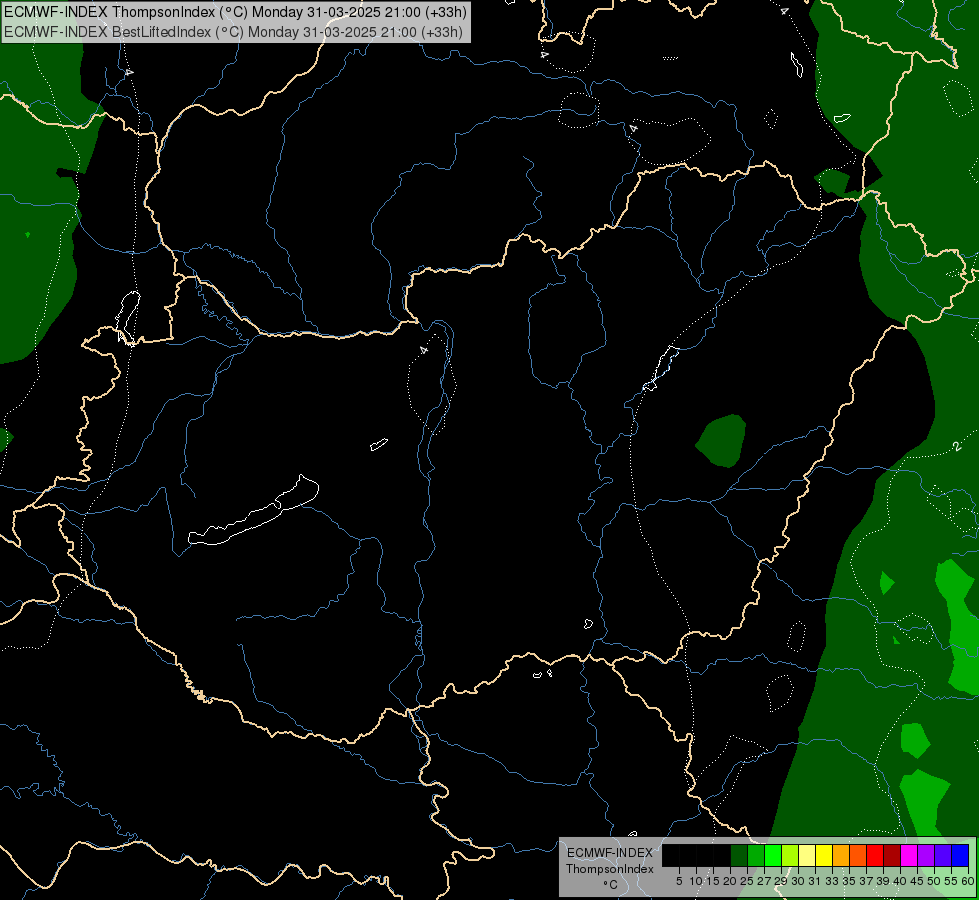Click the indigo 50–55 legend swatch

pos(943,855)
